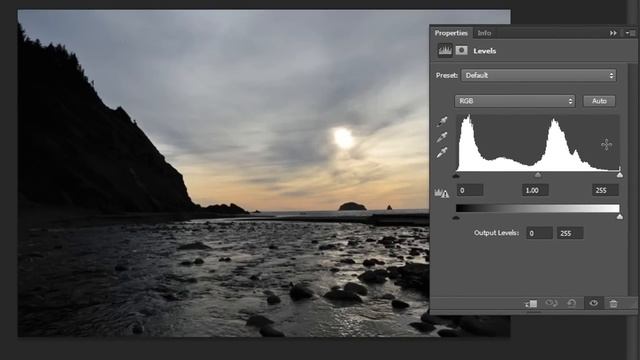
Task: Pick the black point eyedropper
Action: [442, 121]
